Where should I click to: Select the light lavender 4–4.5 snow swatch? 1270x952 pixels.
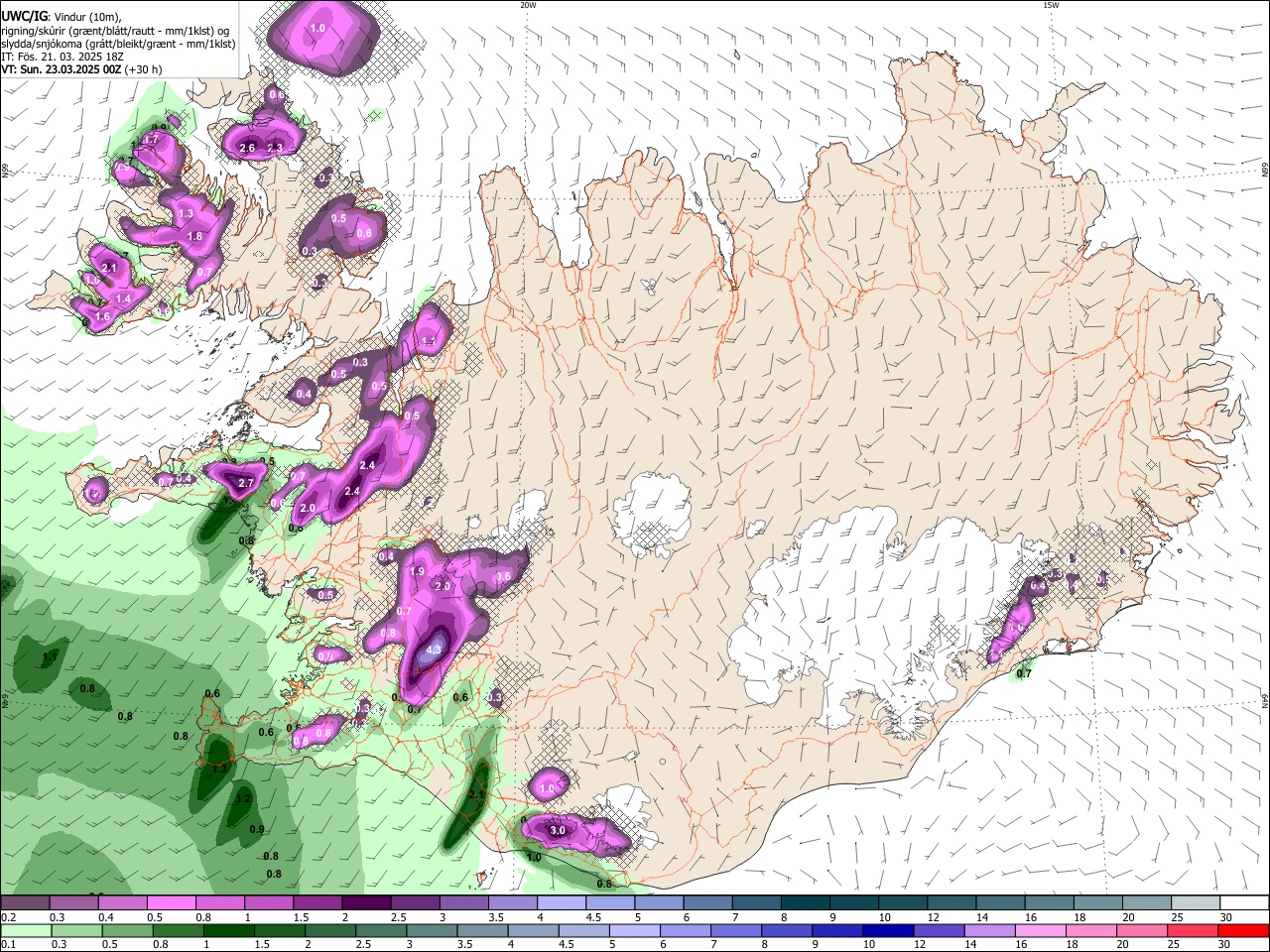[x=562, y=902]
